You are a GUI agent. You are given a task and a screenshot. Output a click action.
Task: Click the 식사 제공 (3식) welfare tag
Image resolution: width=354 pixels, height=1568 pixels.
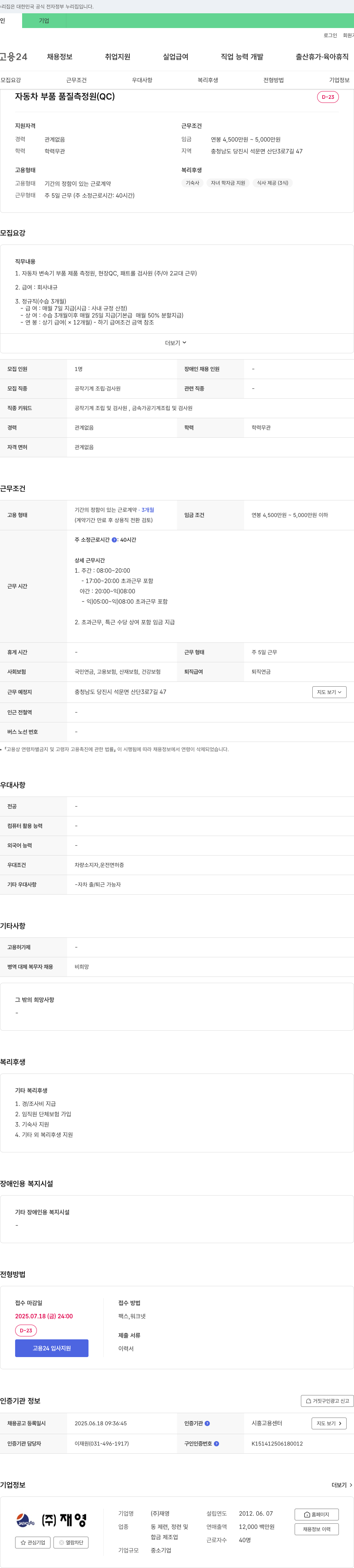click(273, 183)
